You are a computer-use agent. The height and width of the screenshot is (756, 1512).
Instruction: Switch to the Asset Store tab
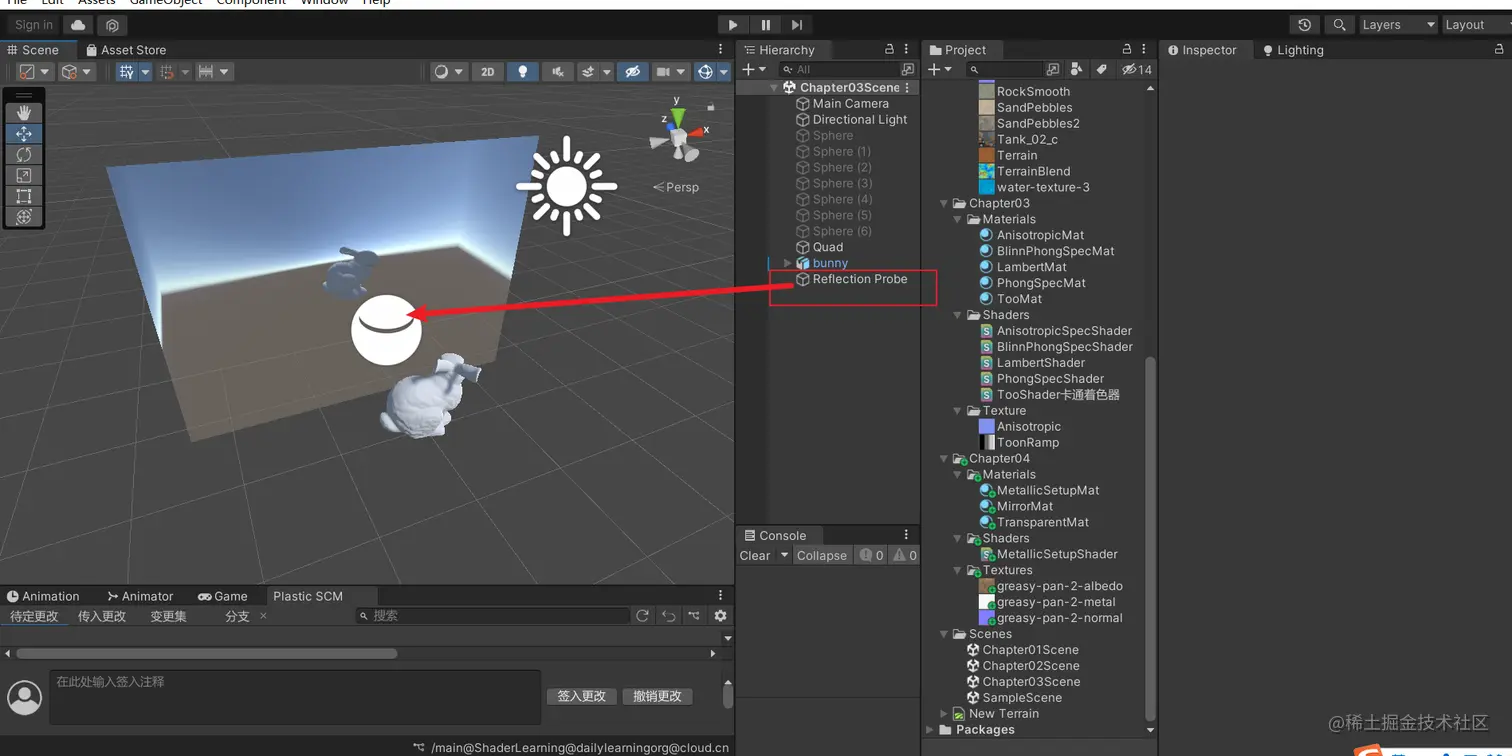[125, 50]
